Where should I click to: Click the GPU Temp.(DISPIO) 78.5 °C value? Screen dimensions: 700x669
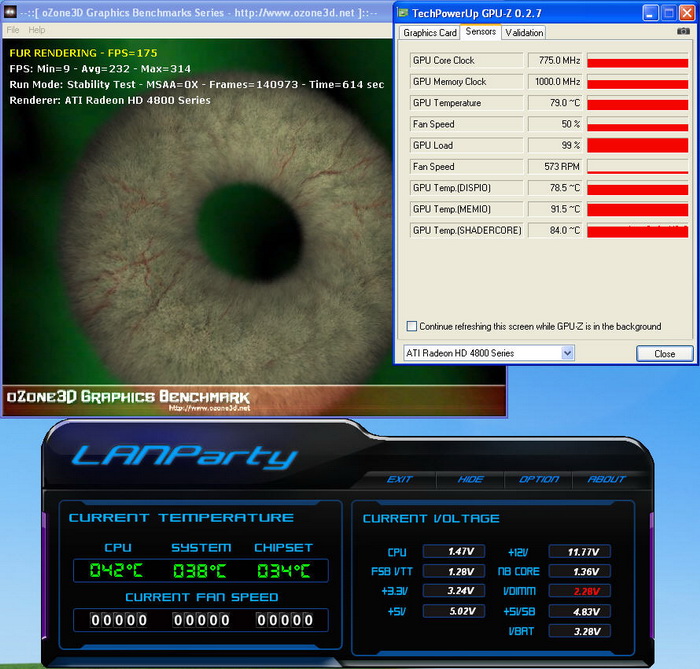point(555,188)
